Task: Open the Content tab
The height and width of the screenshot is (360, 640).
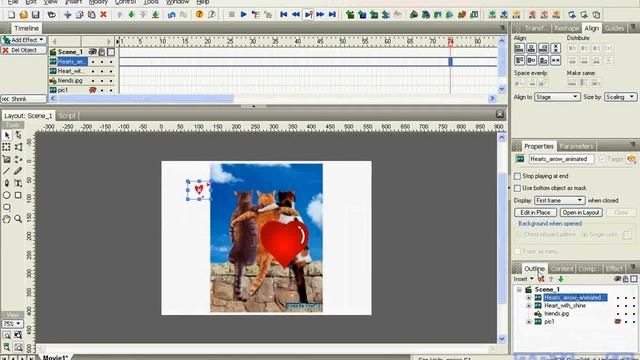Action: point(562,269)
